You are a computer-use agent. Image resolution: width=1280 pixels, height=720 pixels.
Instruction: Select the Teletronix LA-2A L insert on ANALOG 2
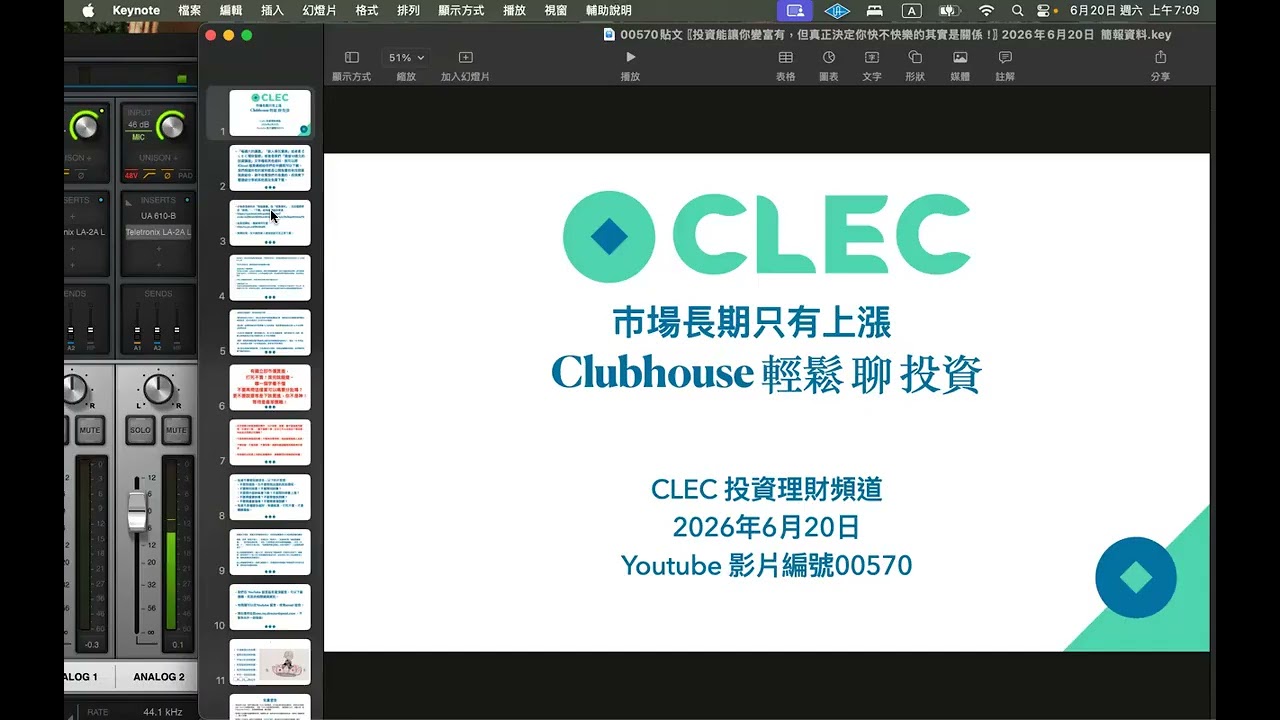pos(158,232)
